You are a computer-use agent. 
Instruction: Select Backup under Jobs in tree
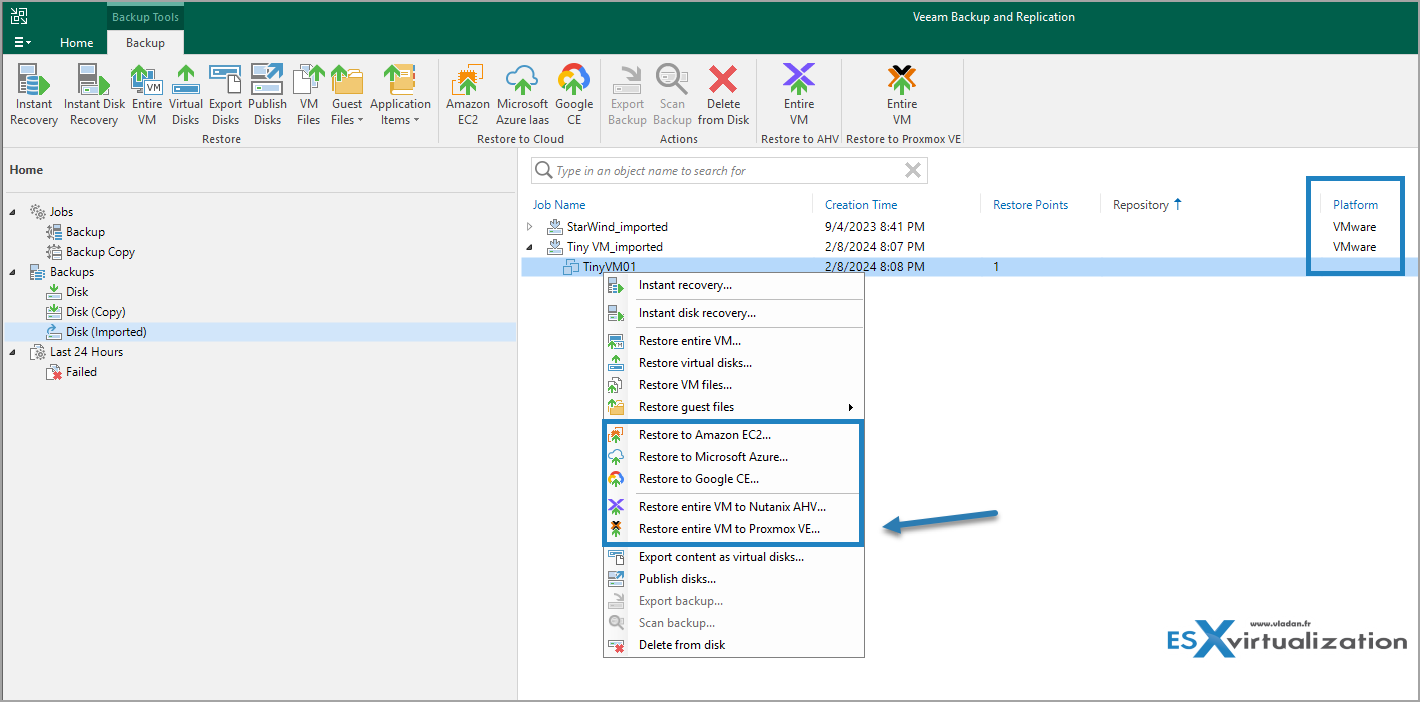click(x=85, y=232)
